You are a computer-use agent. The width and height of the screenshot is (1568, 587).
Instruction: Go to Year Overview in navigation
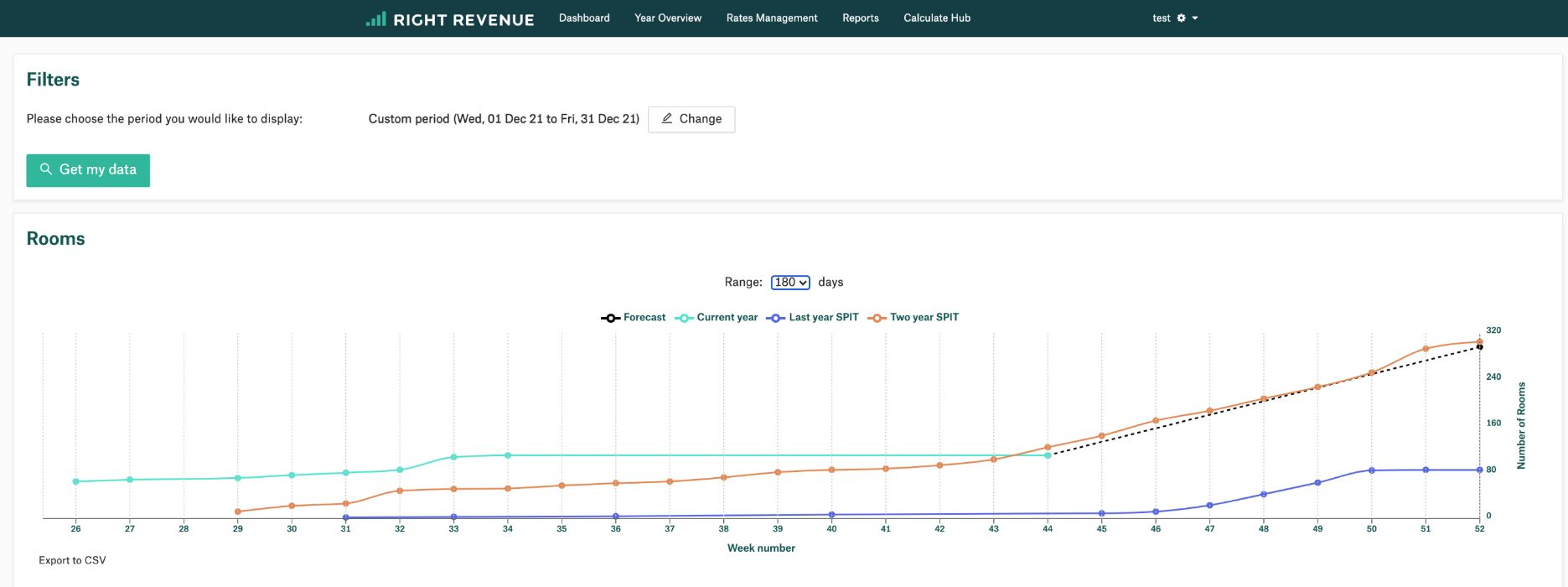click(668, 18)
